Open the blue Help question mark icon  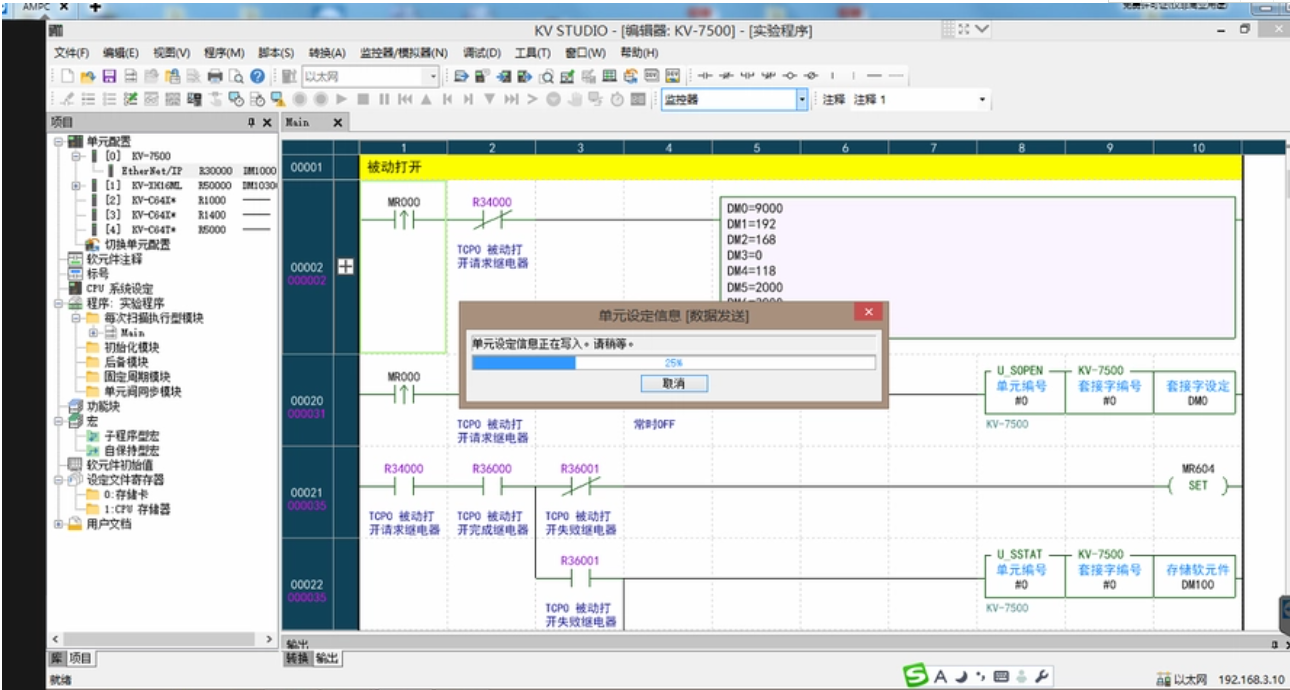point(257,76)
